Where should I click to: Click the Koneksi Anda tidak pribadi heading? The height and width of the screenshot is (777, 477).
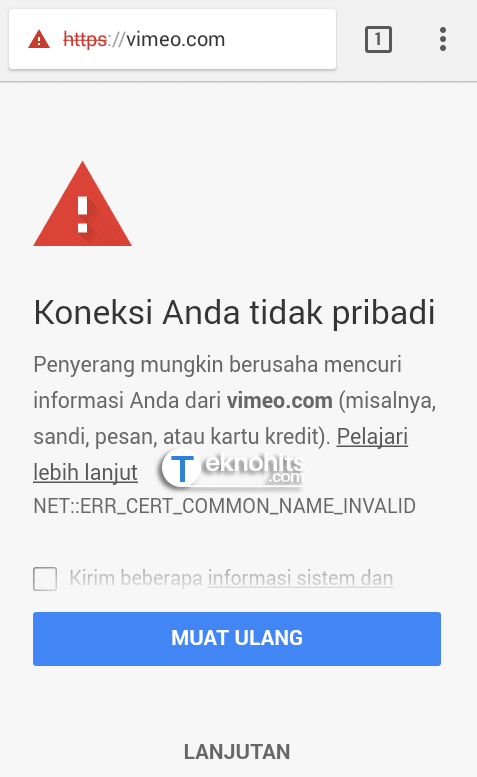[234, 312]
